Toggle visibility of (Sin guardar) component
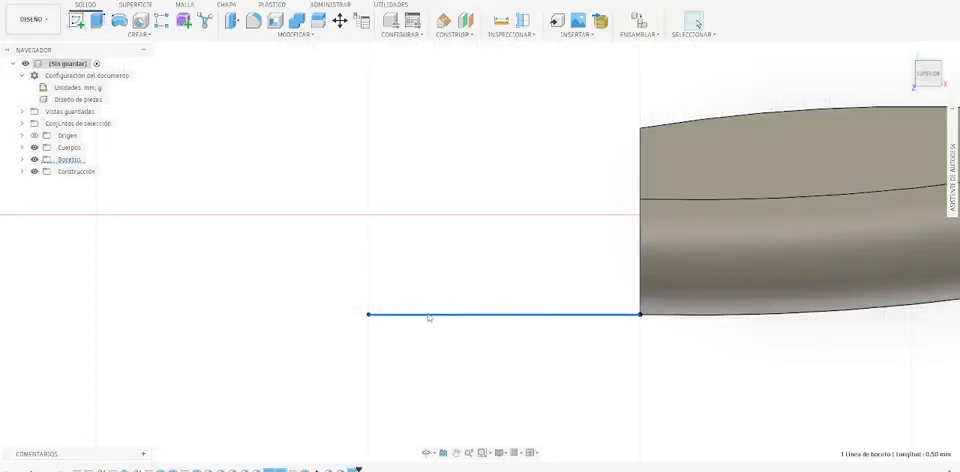Image resolution: width=960 pixels, height=472 pixels. coord(26,64)
